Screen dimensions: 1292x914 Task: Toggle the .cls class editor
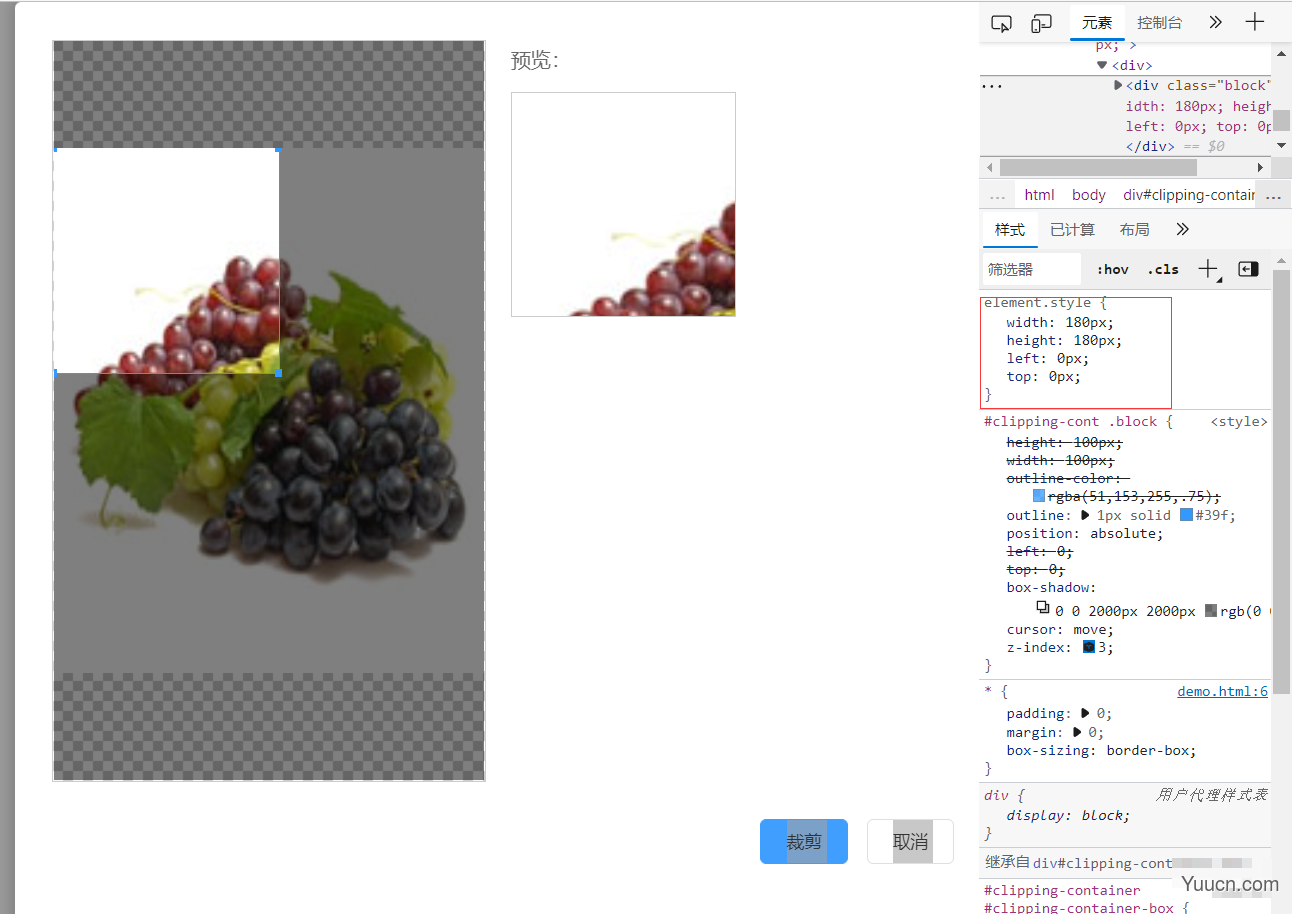[x=1162, y=269]
